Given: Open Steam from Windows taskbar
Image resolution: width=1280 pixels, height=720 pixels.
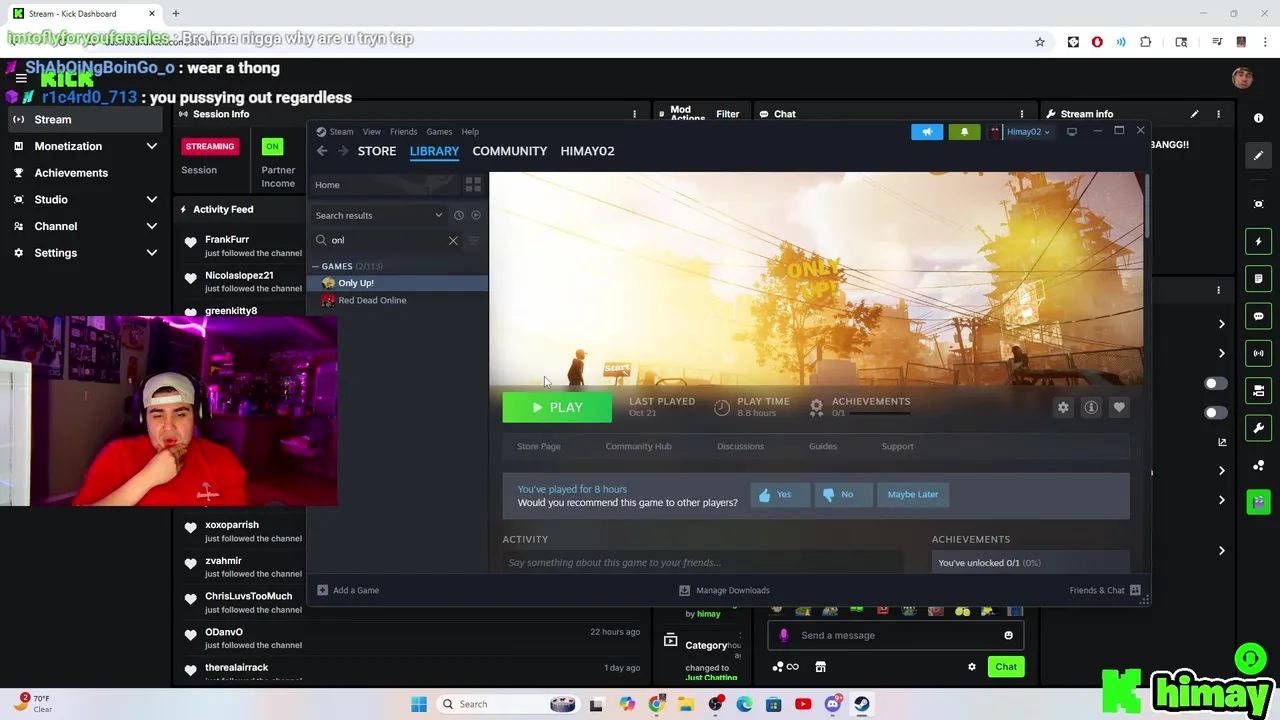Looking at the screenshot, I should [x=862, y=704].
